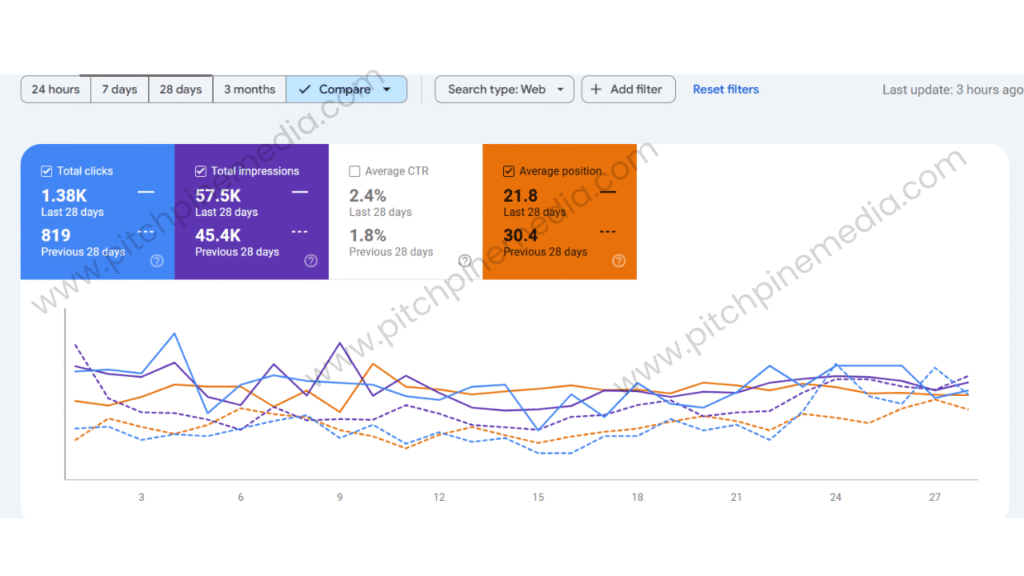Click the plus icon beside Add filter
The width and height of the screenshot is (1024, 576).
click(x=596, y=89)
